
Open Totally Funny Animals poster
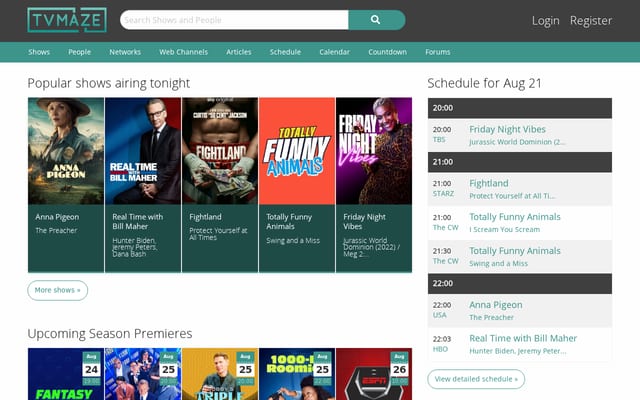297,151
